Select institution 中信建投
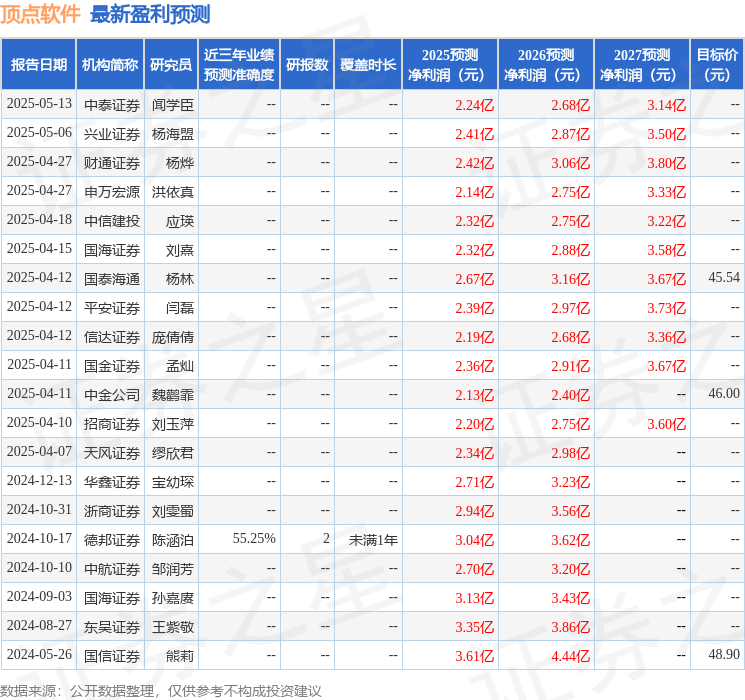 click(112, 221)
